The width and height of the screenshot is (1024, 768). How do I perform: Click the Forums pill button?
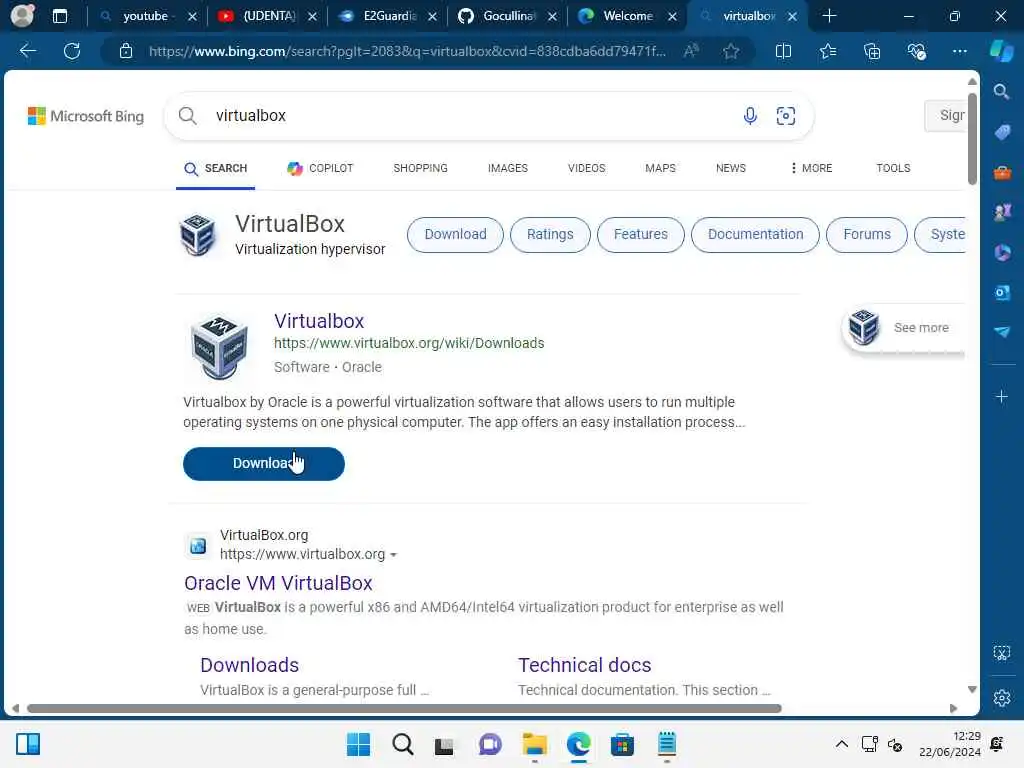867,234
